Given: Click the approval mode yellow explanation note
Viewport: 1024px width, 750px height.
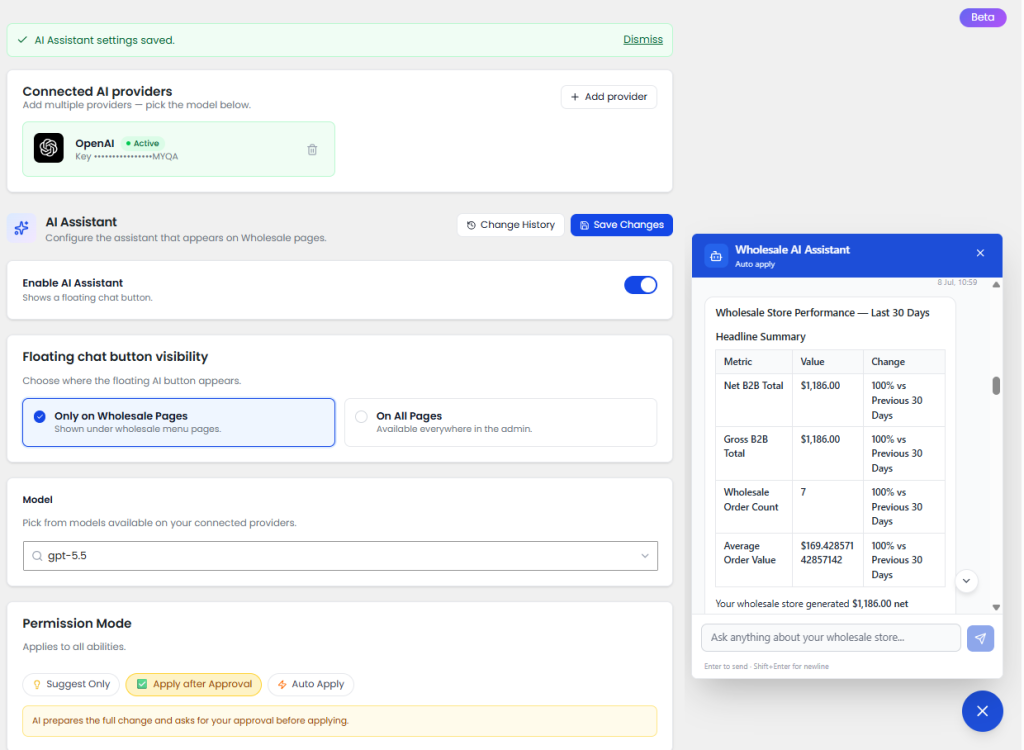Looking at the screenshot, I should pyautogui.click(x=340, y=721).
